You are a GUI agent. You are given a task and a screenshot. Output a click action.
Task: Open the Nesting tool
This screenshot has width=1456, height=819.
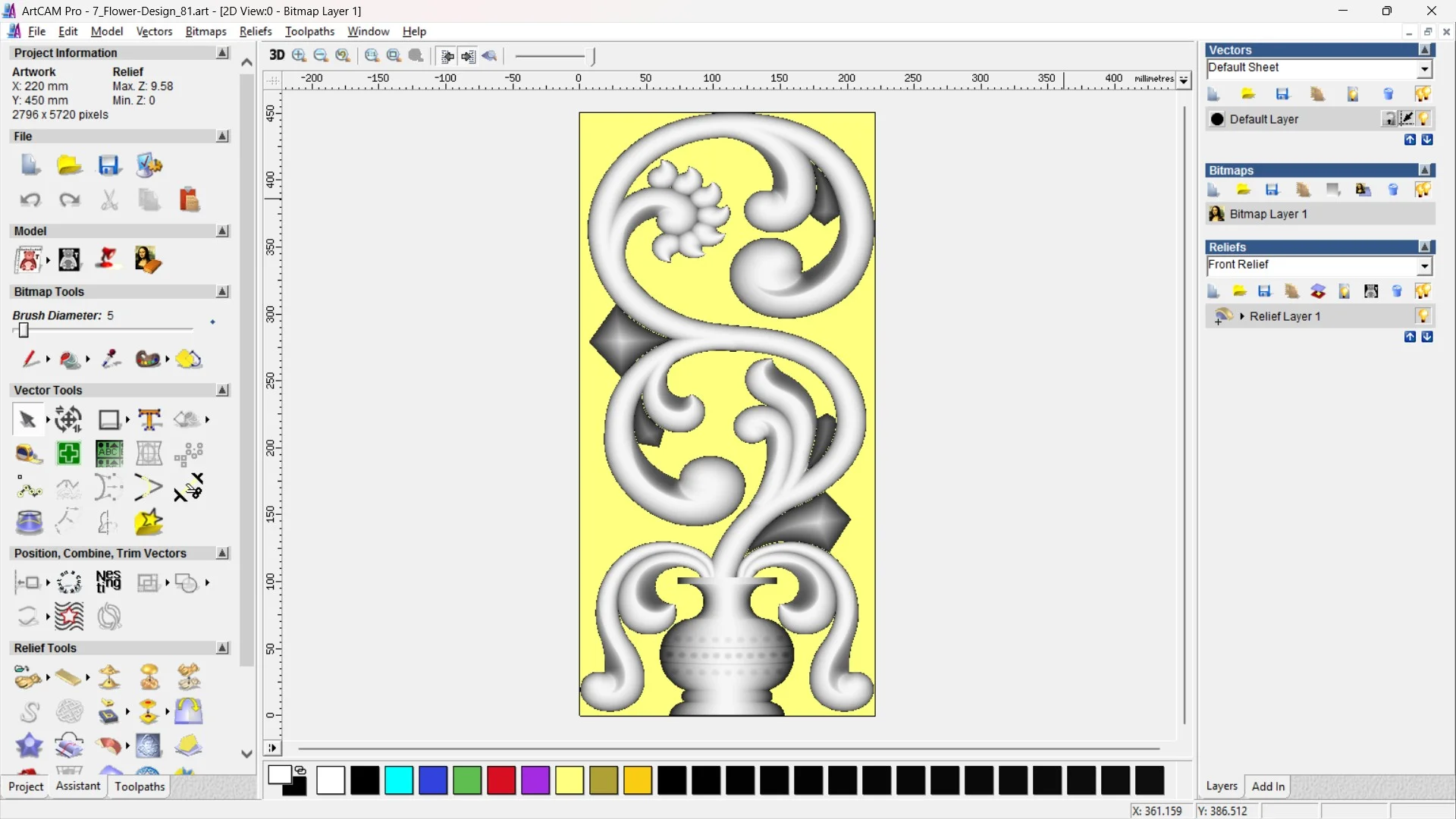pos(108,582)
